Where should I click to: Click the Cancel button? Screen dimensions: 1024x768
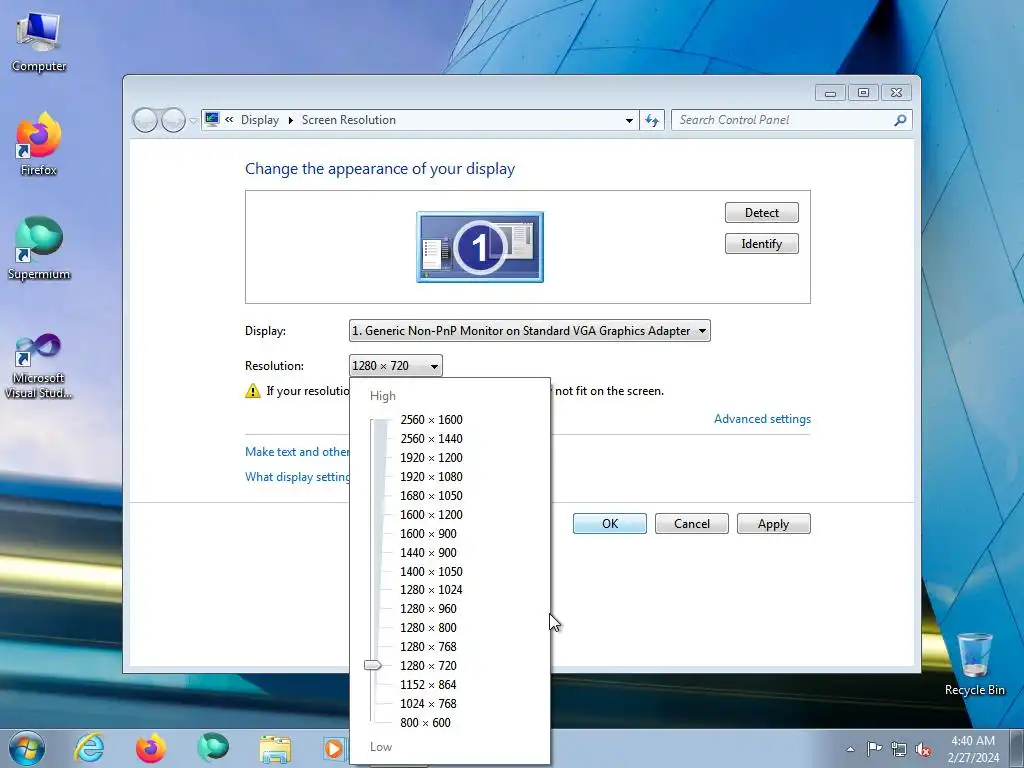click(x=692, y=524)
